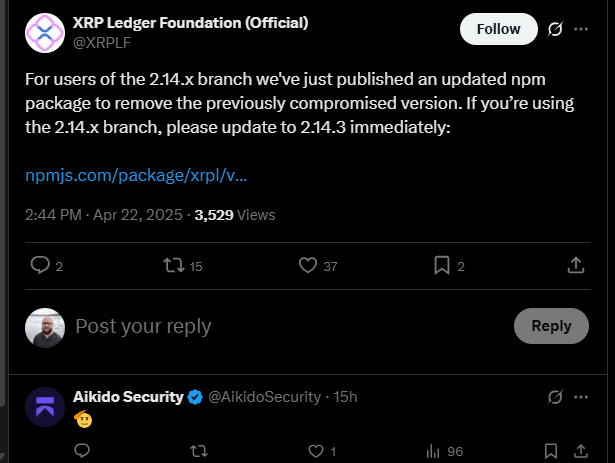Open XRP Ledger Foundation profile avatar
The image size is (615, 463).
point(44,33)
